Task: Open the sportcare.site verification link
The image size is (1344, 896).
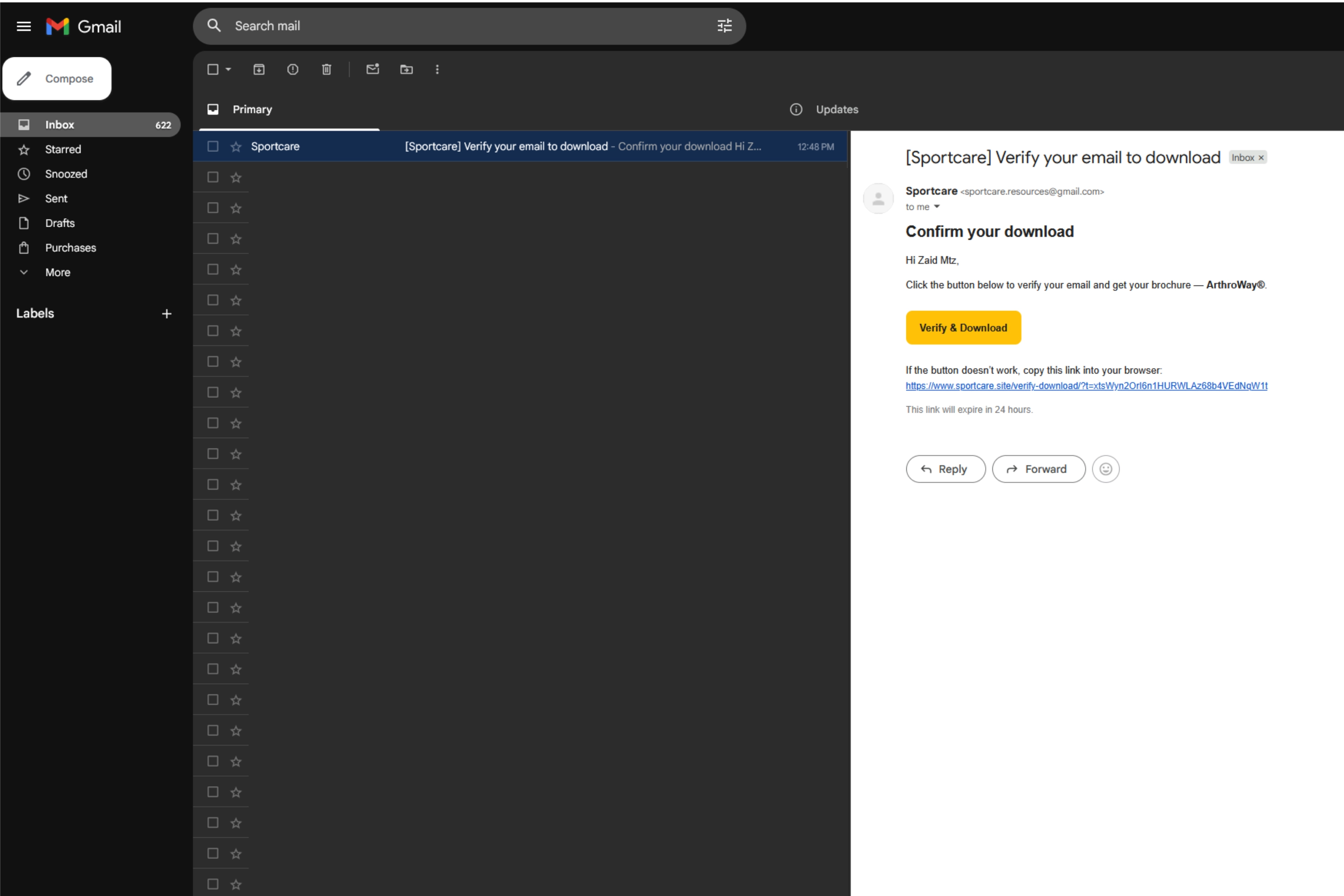Action: [x=1086, y=386]
